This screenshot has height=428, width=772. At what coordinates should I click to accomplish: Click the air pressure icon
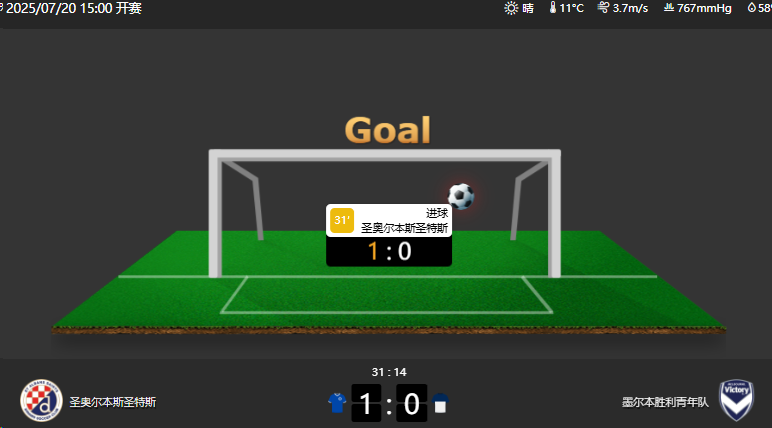click(669, 7)
